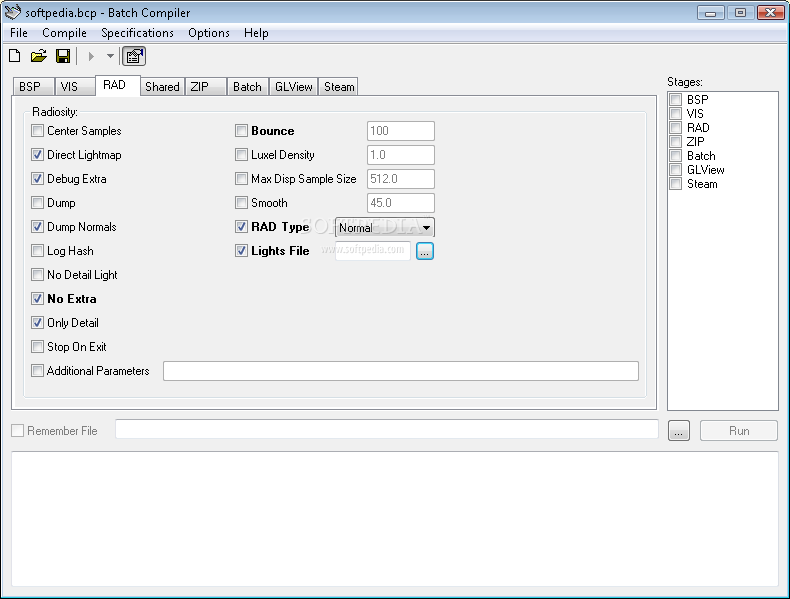Viewport: 790px width, 599px height.
Task: Click the Open folder toolbar icon
Action: click(39, 56)
